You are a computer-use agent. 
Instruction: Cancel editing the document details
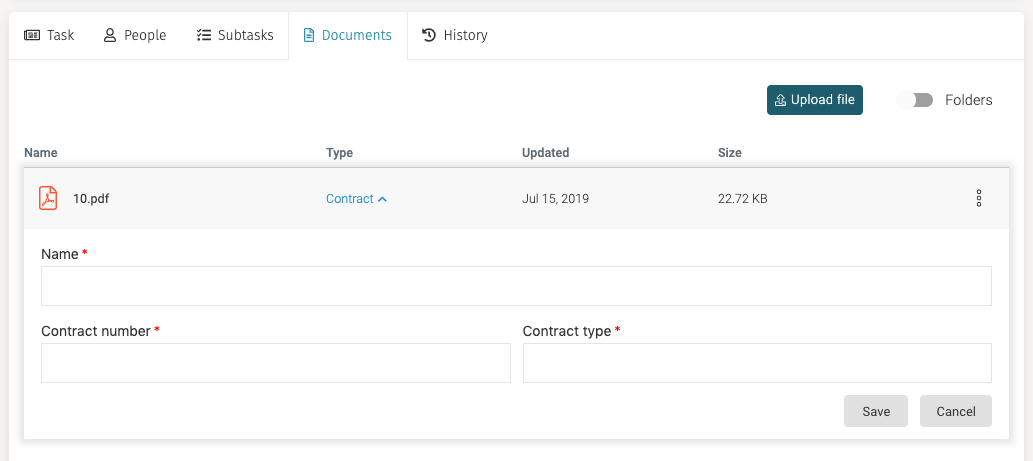956,411
